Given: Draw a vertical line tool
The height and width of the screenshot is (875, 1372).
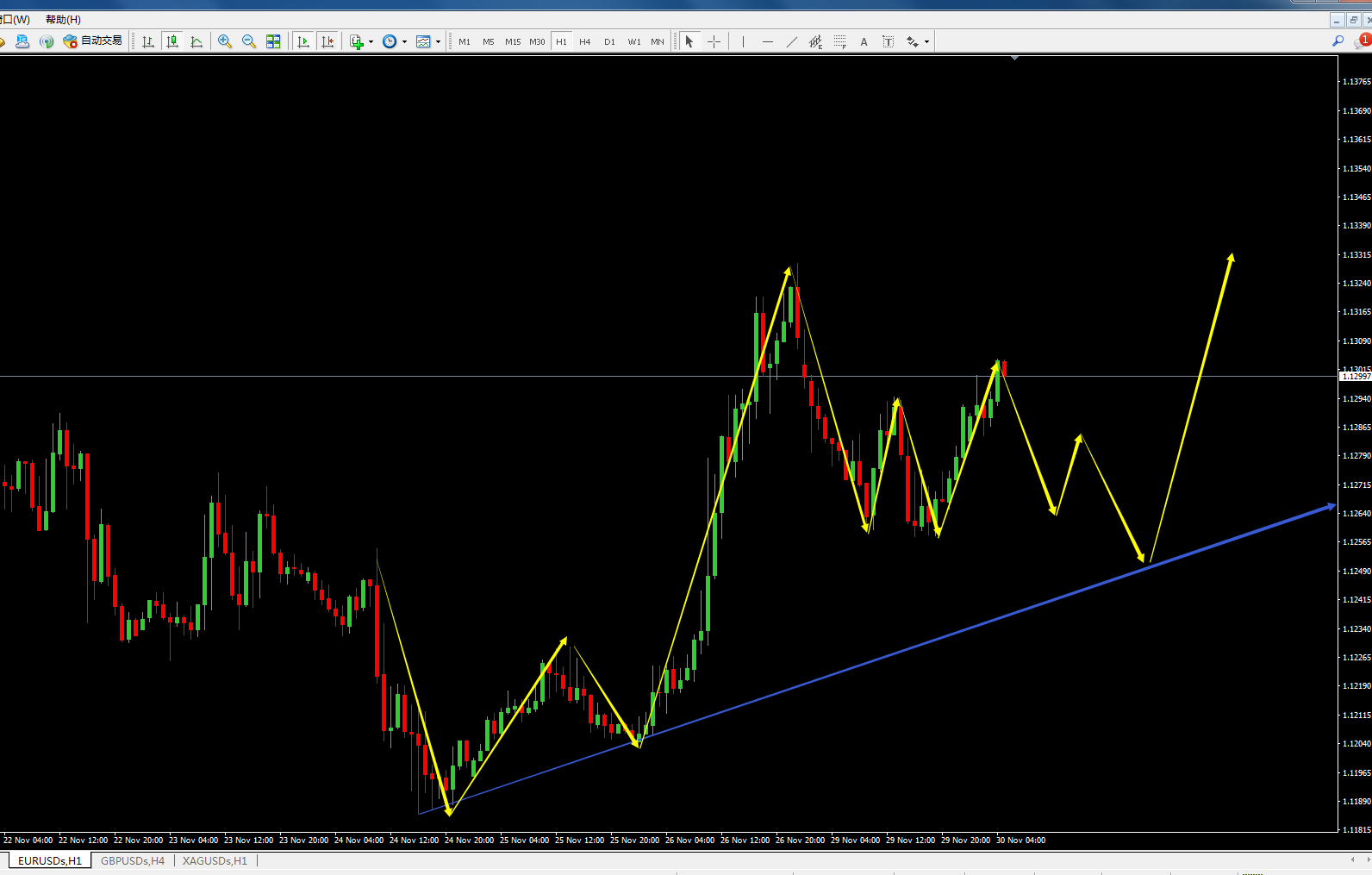Looking at the screenshot, I should pyautogui.click(x=743, y=41).
